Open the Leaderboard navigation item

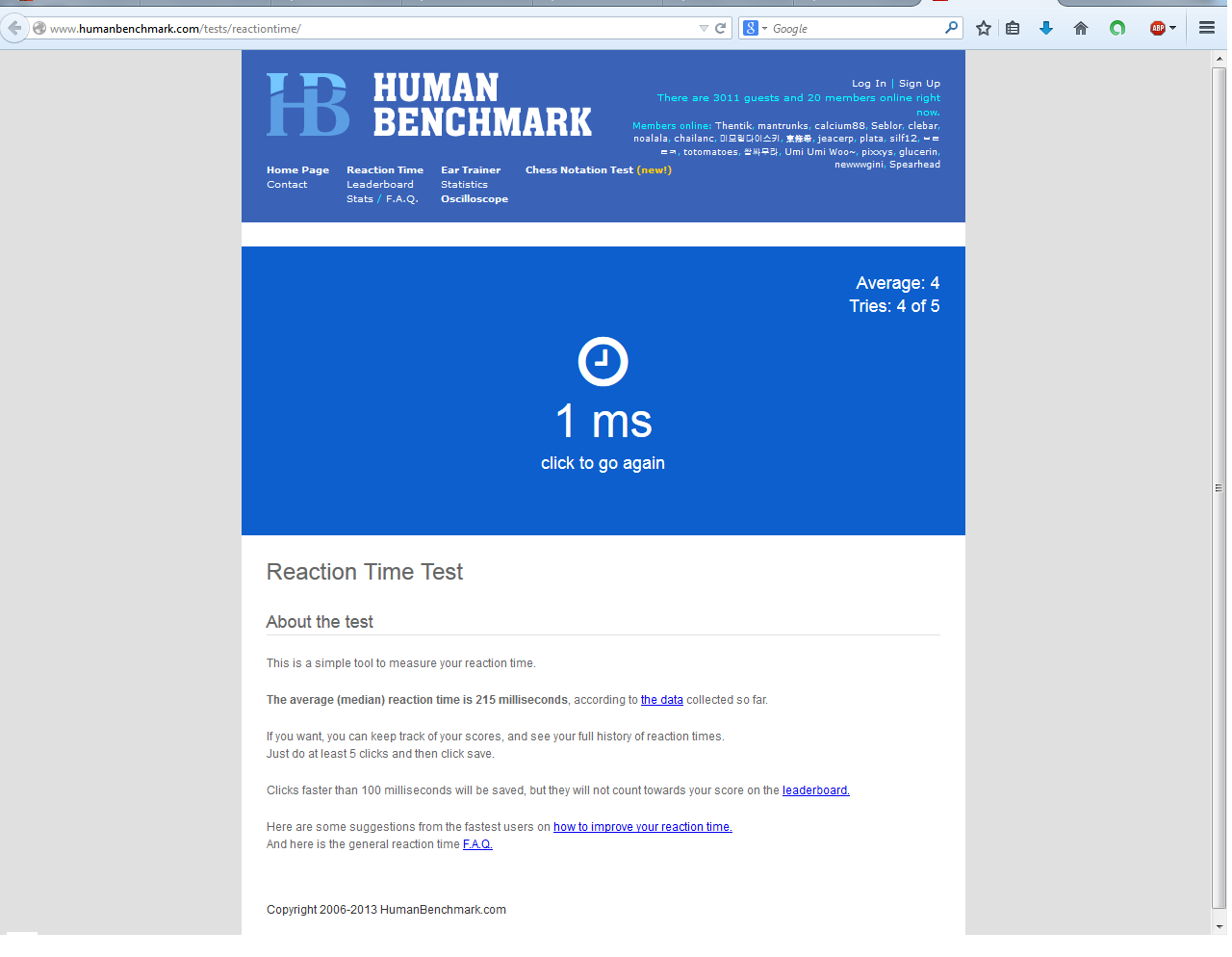coord(379,185)
